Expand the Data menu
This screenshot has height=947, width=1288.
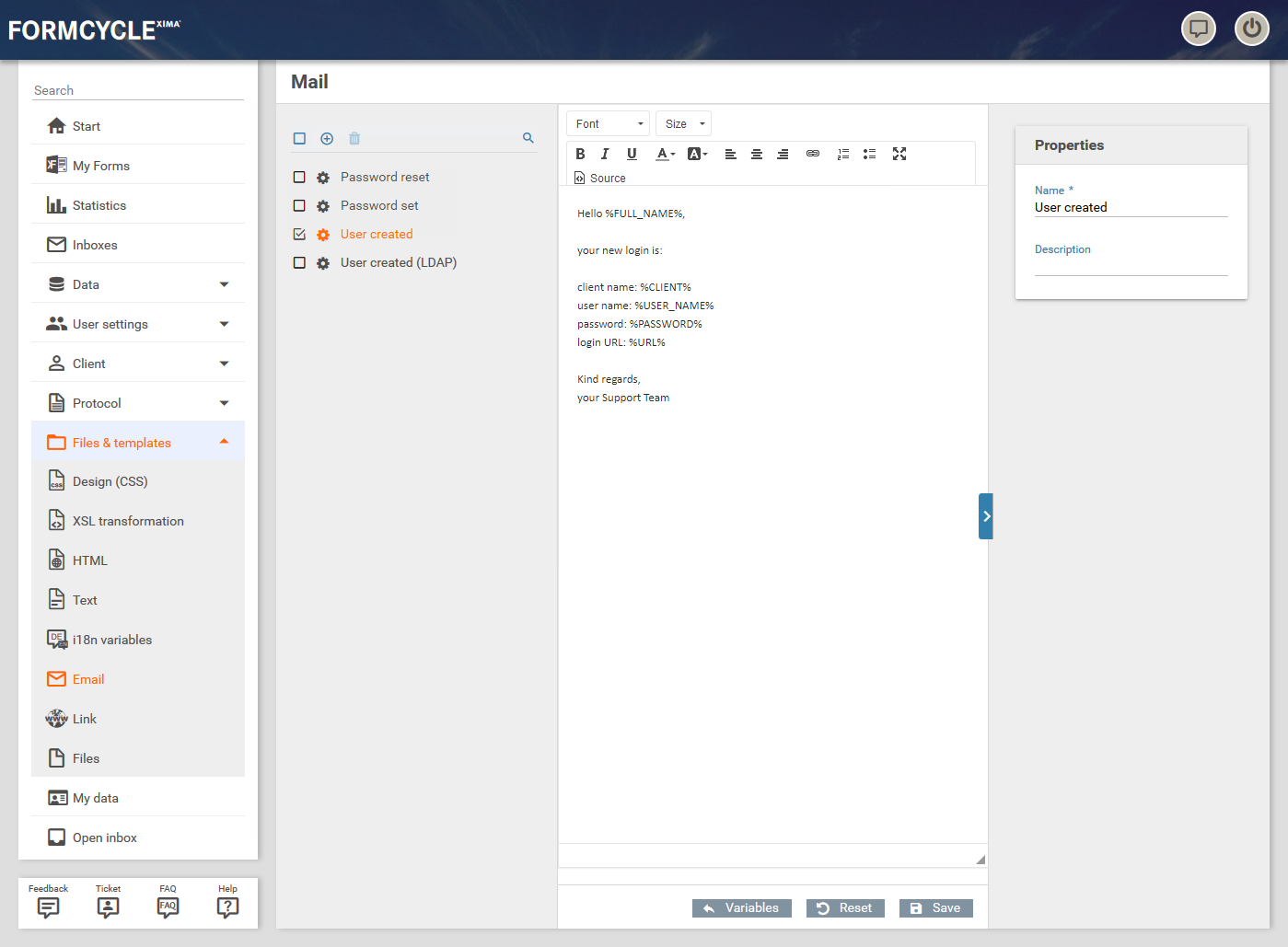[138, 284]
